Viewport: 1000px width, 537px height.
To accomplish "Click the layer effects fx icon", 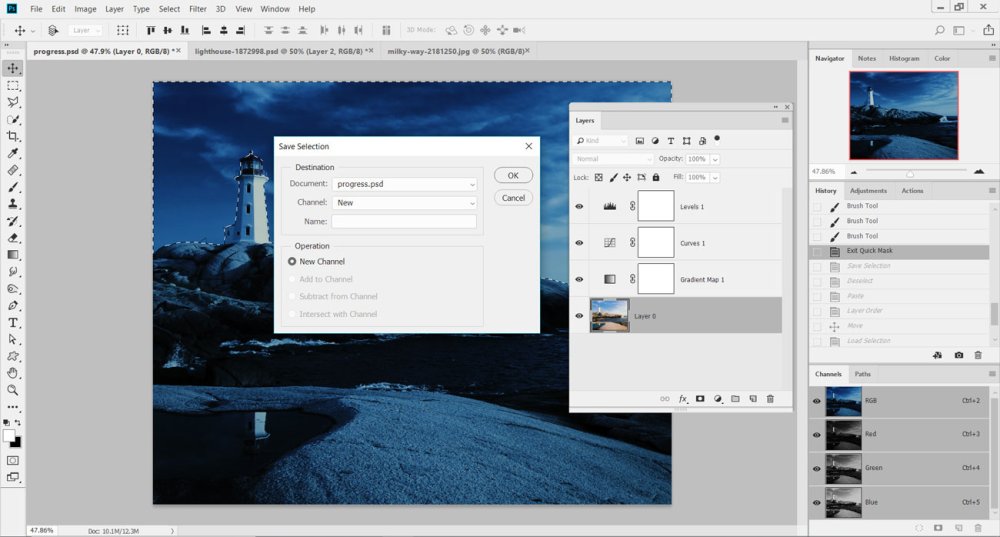I will pyautogui.click(x=682, y=399).
